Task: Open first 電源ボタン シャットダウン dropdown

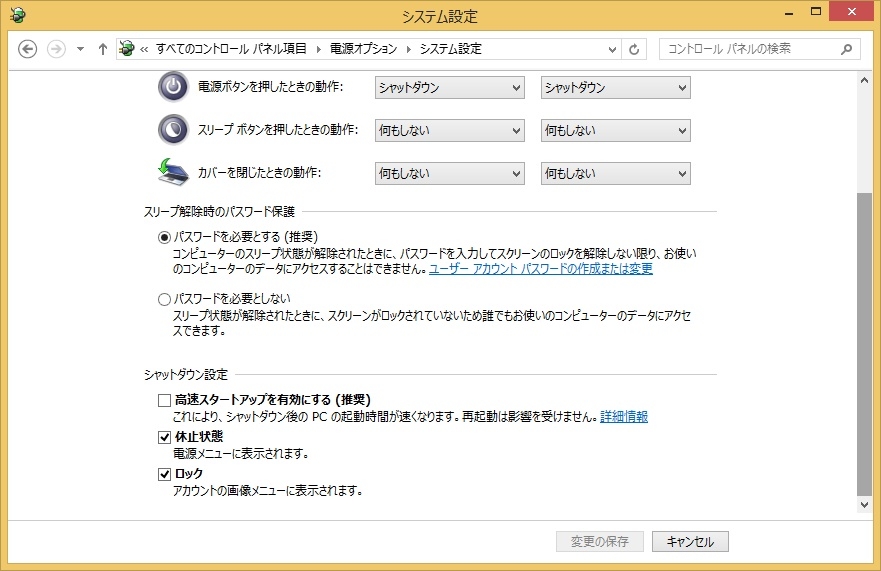Action: (449, 88)
